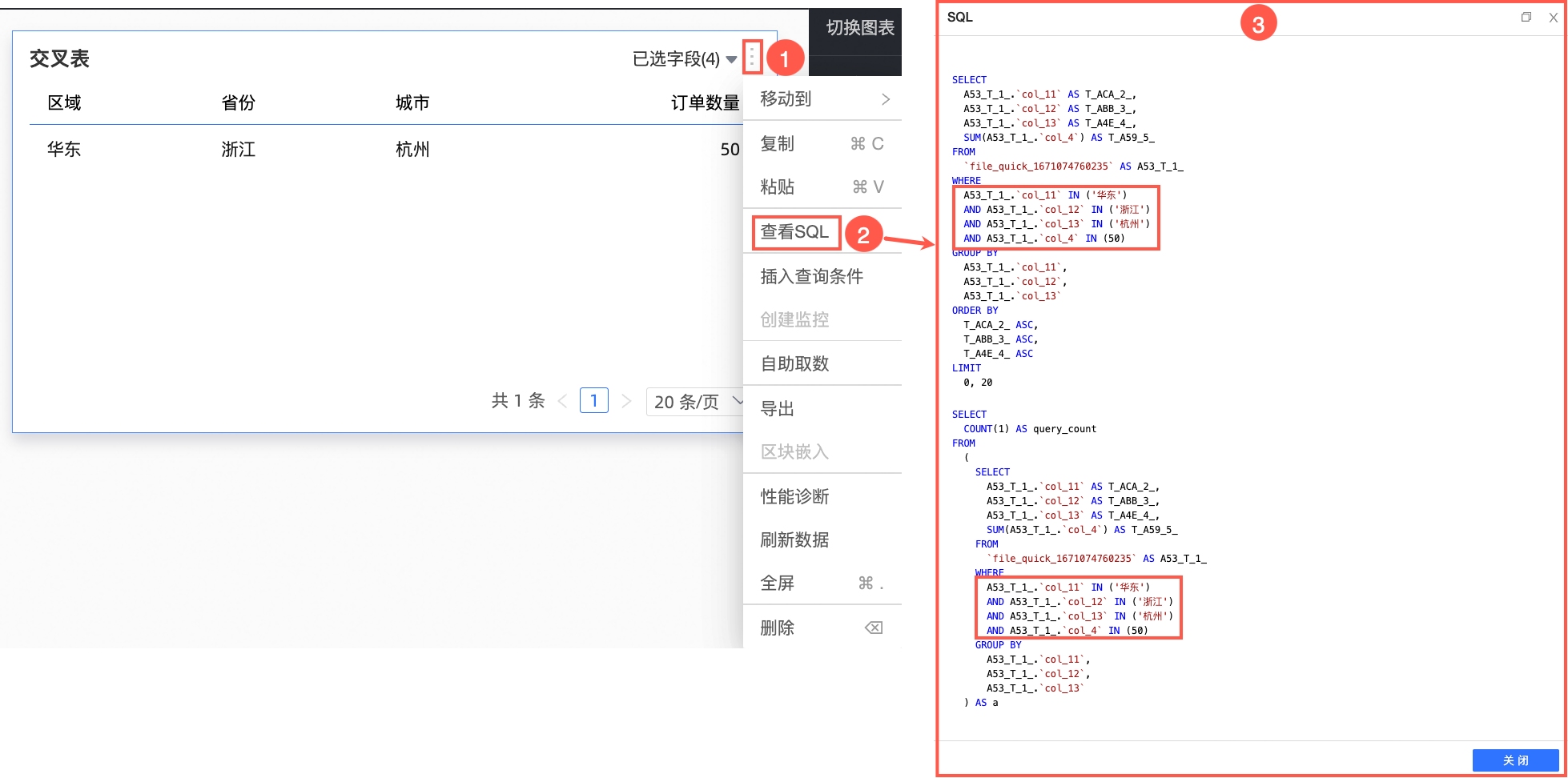The height and width of the screenshot is (778, 1568).
Task: Click 刷新数据 to refresh data
Action: click(x=794, y=539)
